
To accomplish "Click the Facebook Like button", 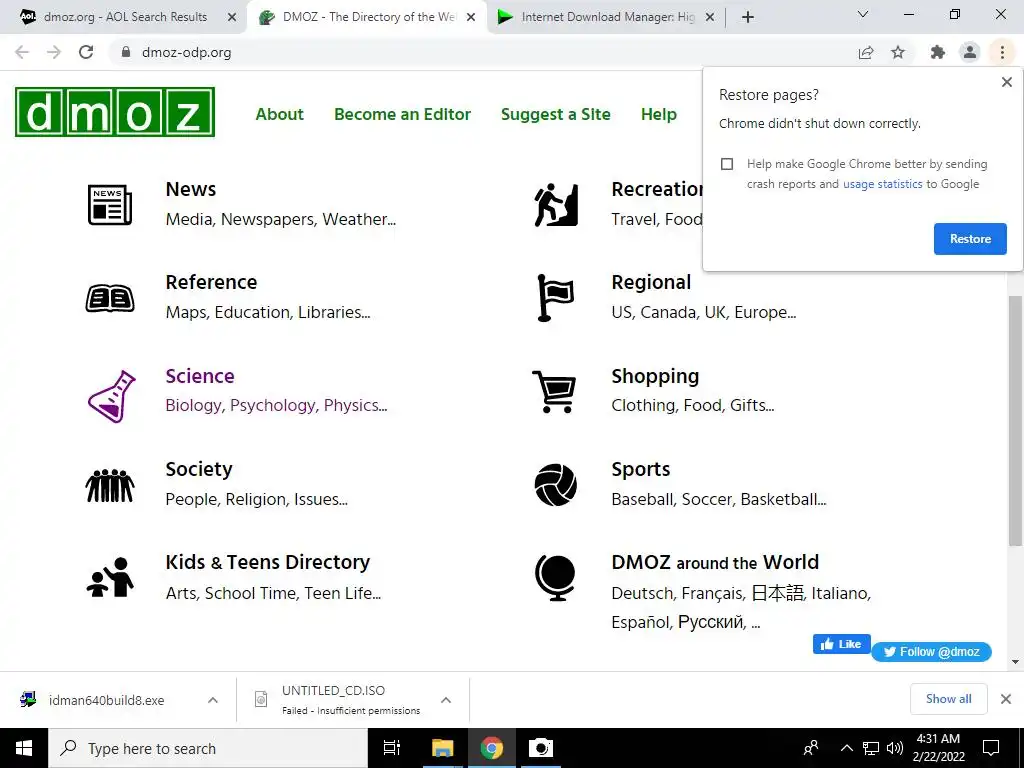I will (x=841, y=644).
